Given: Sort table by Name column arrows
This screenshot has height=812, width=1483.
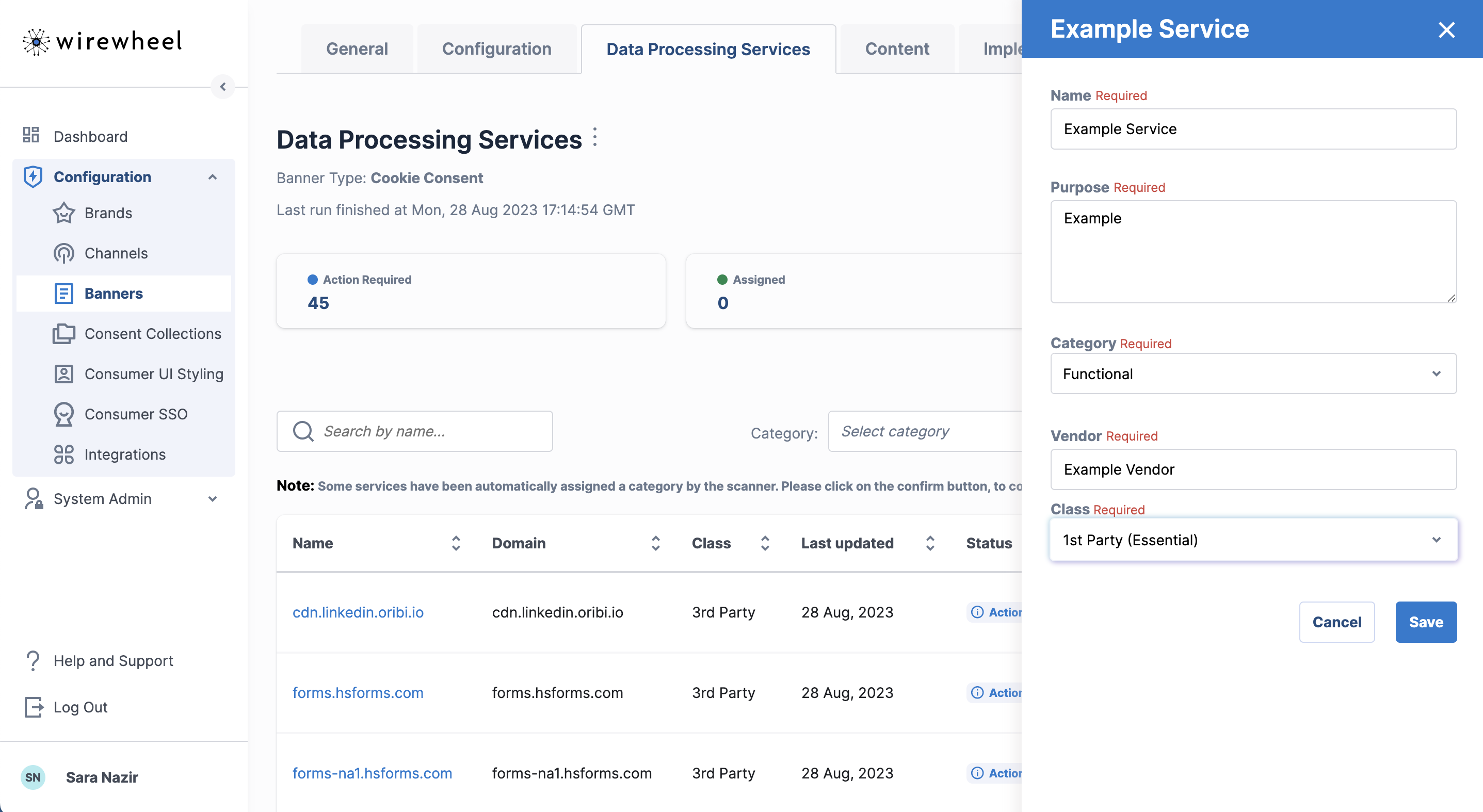Looking at the screenshot, I should tap(456, 543).
